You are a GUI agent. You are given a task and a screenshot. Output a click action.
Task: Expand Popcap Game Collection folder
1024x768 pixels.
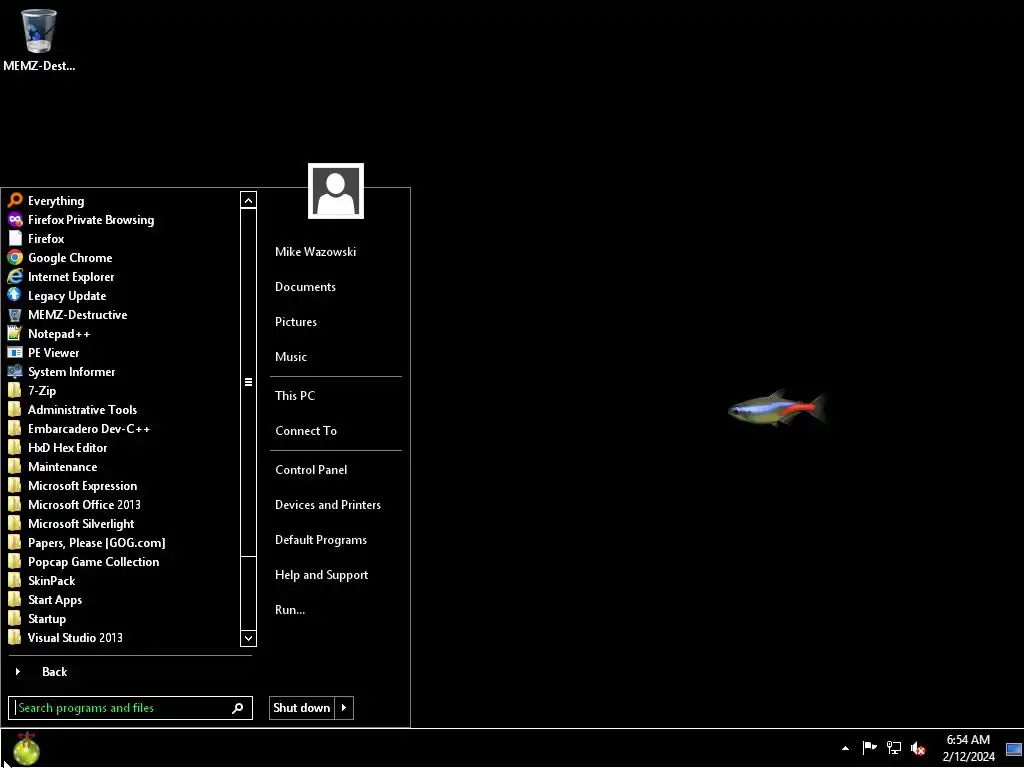point(83,561)
